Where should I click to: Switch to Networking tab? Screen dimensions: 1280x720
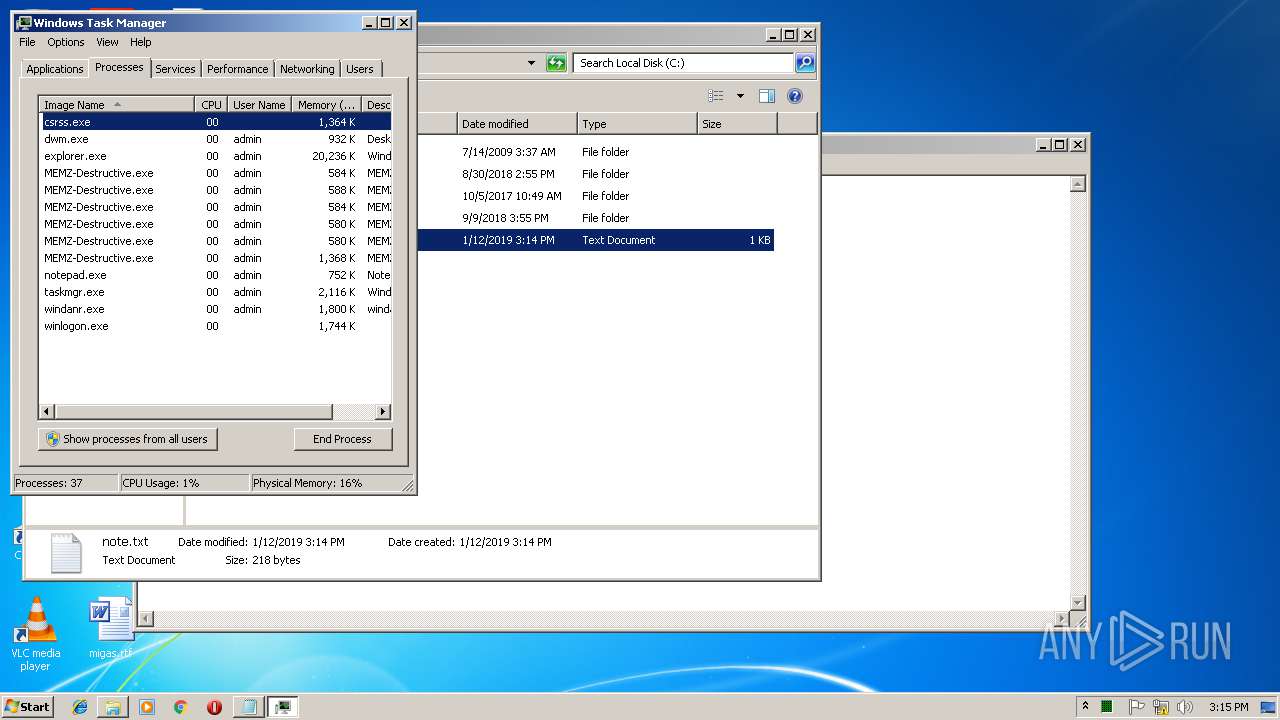point(307,69)
